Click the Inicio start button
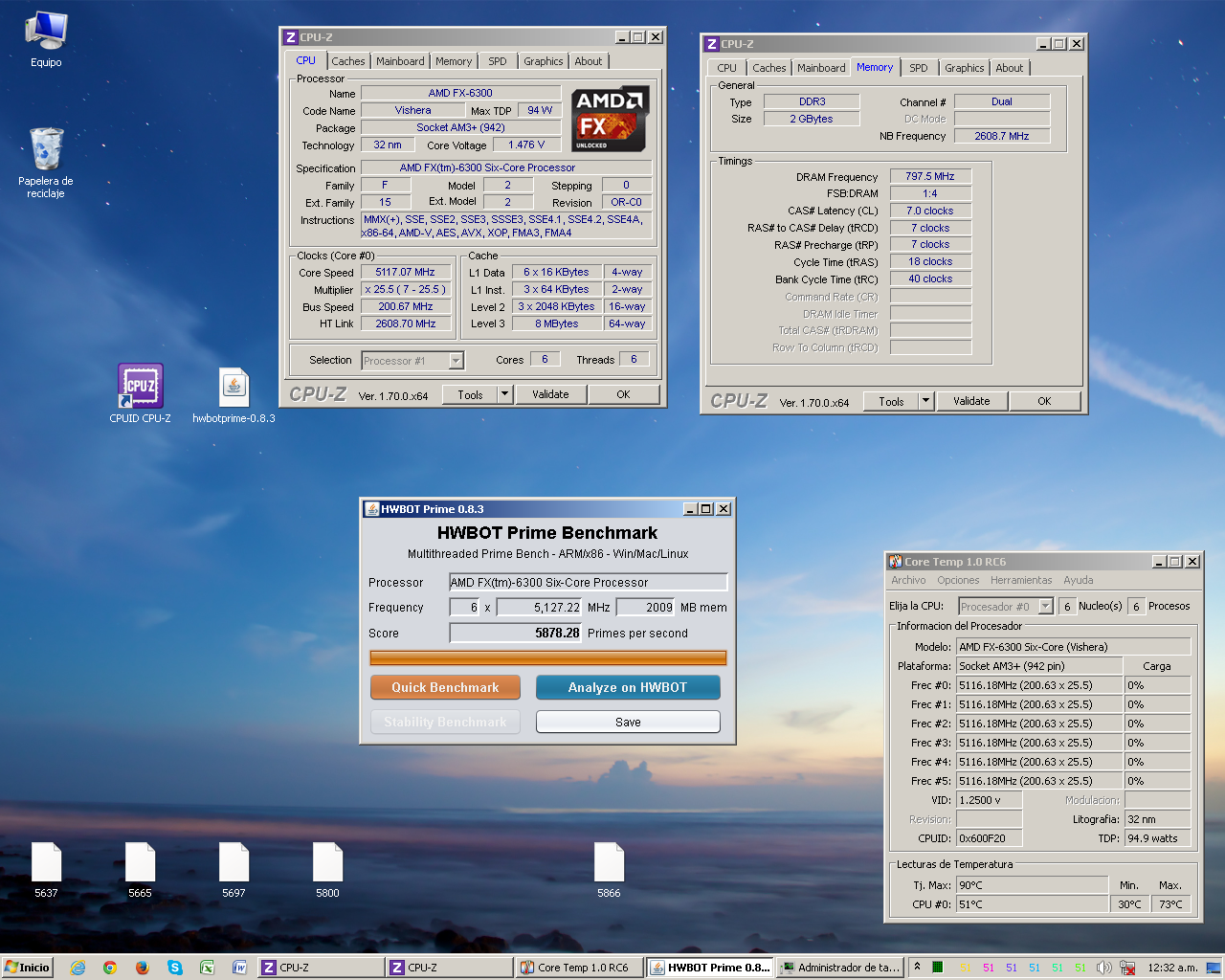The image size is (1225, 980). [27, 968]
